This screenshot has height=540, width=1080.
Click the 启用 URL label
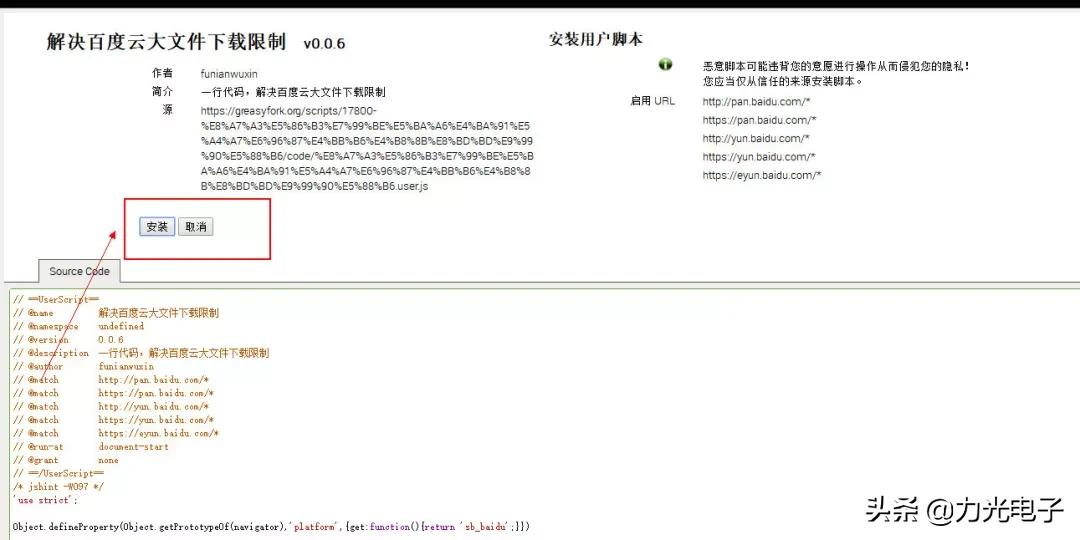(652, 101)
